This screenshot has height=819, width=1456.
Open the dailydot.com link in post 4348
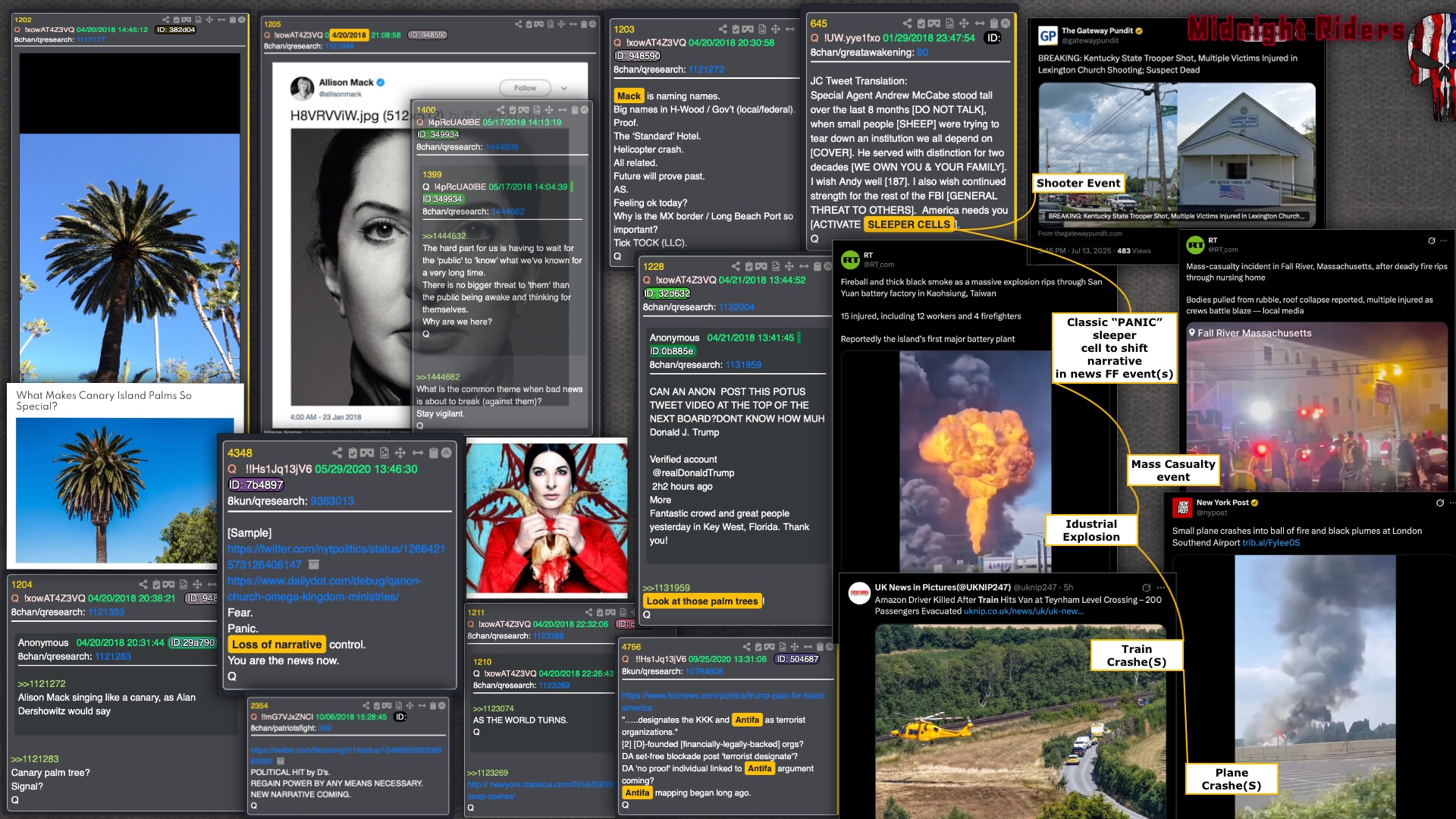click(x=325, y=589)
